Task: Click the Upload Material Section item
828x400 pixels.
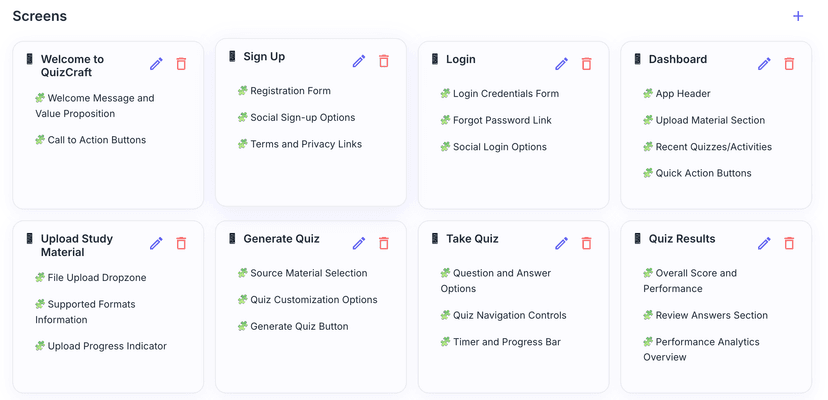Action: click(710, 120)
